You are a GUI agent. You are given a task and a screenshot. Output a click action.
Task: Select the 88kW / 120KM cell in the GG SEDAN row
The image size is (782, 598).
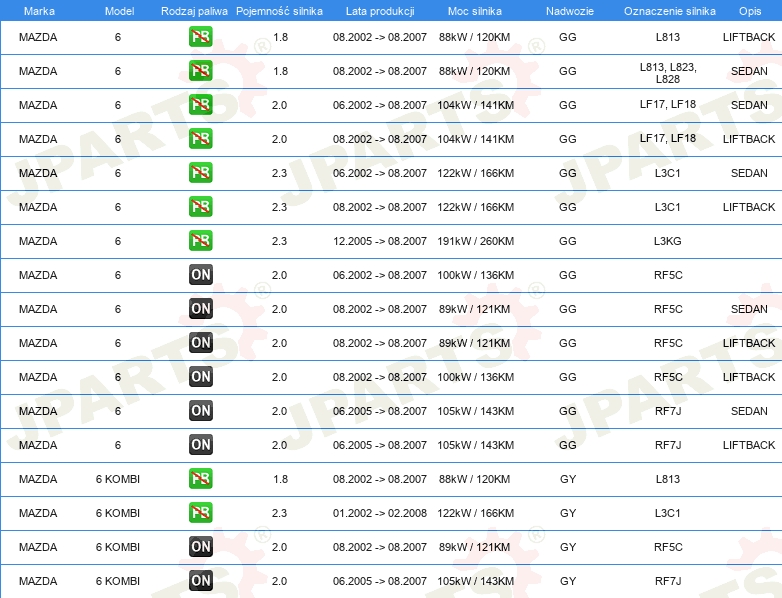pos(474,71)
